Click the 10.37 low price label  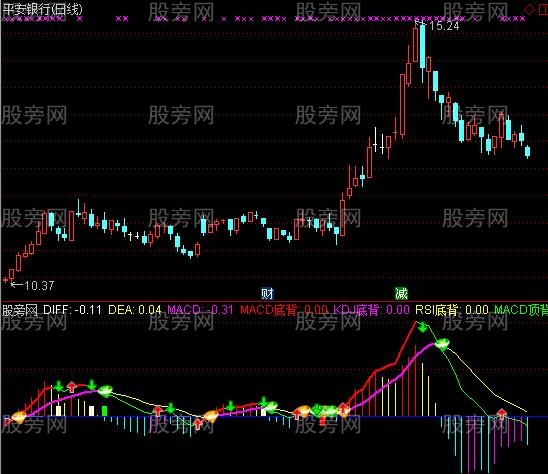(39, 286)
